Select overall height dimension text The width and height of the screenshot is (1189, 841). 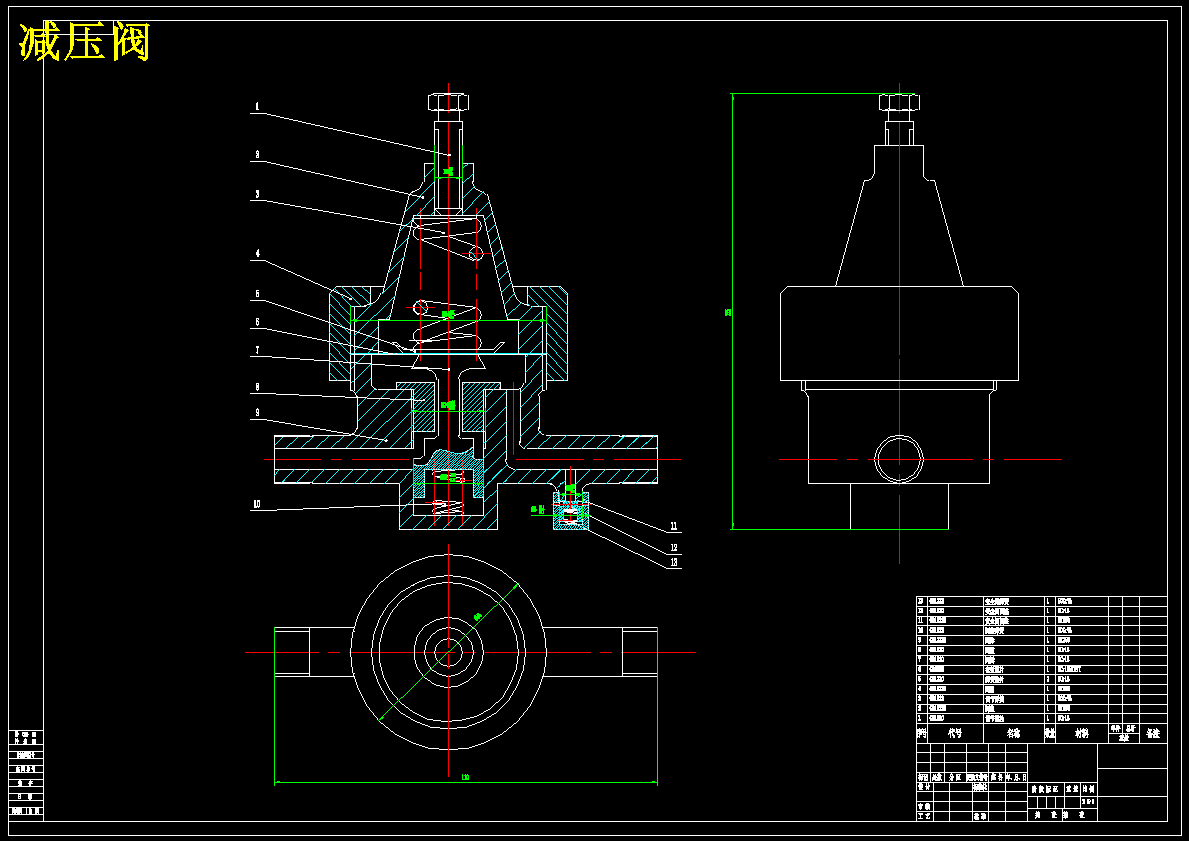728,312
